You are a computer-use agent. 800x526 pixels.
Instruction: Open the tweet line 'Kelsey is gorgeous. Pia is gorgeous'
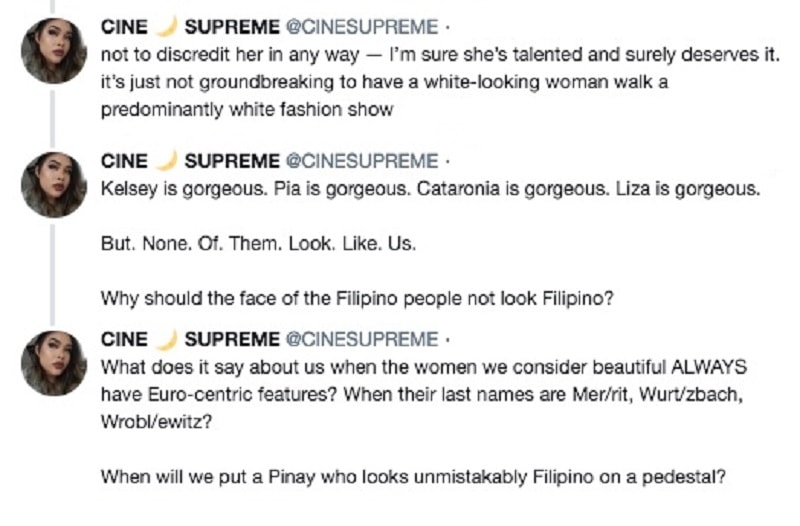(431, 189)
